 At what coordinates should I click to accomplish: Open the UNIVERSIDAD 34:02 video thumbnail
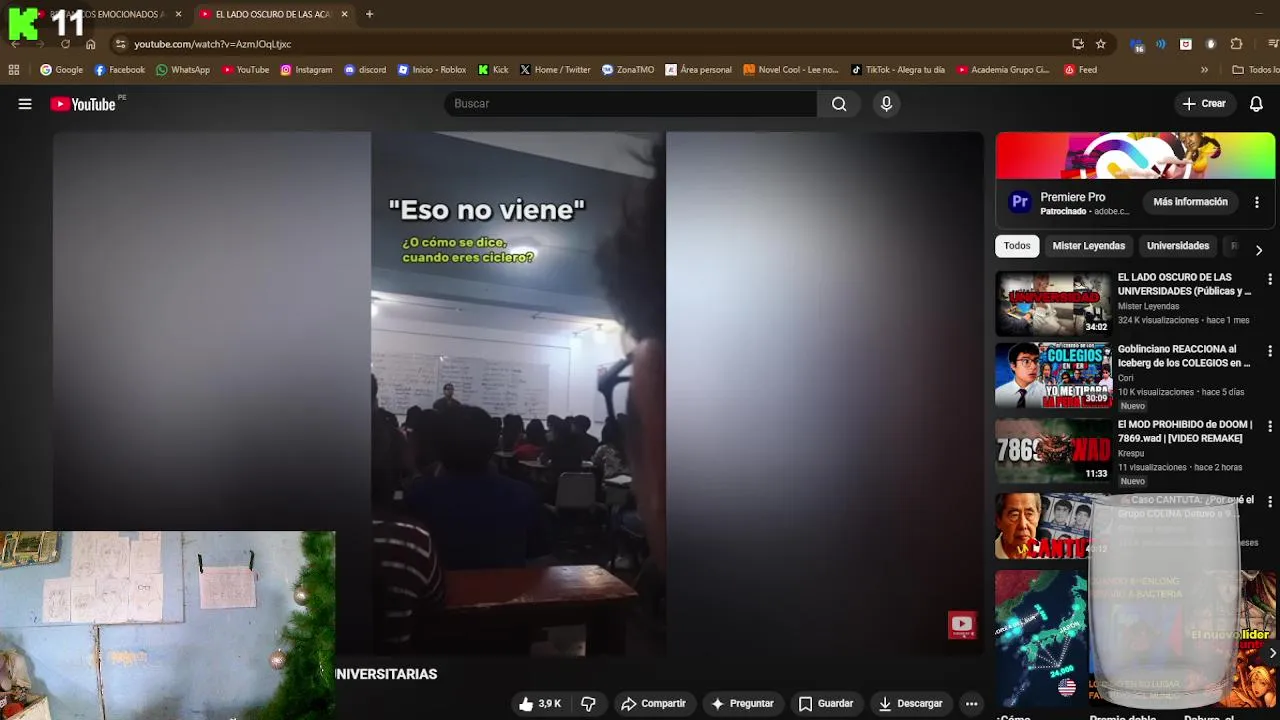coord(1053,303)
